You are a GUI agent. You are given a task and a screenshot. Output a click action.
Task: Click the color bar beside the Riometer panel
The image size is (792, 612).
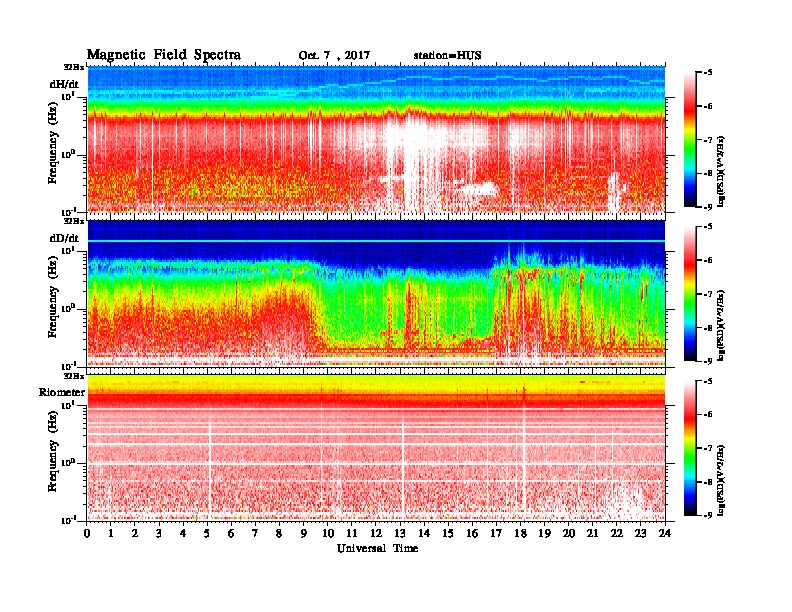click(x=690, y=448)
